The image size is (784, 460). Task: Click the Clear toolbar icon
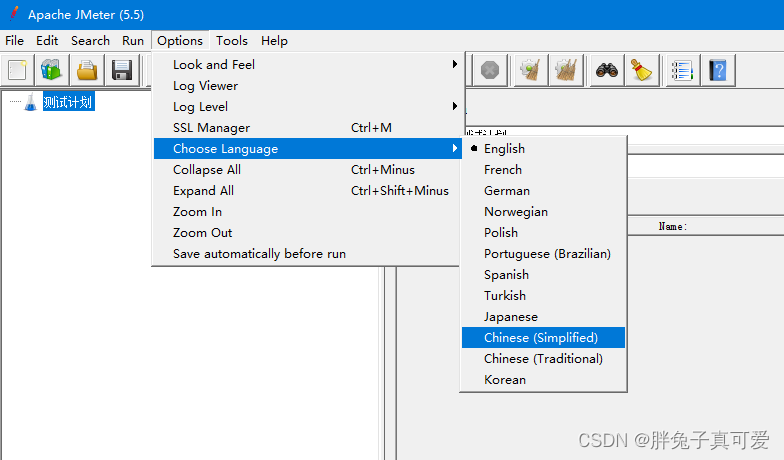coord(530,70)
